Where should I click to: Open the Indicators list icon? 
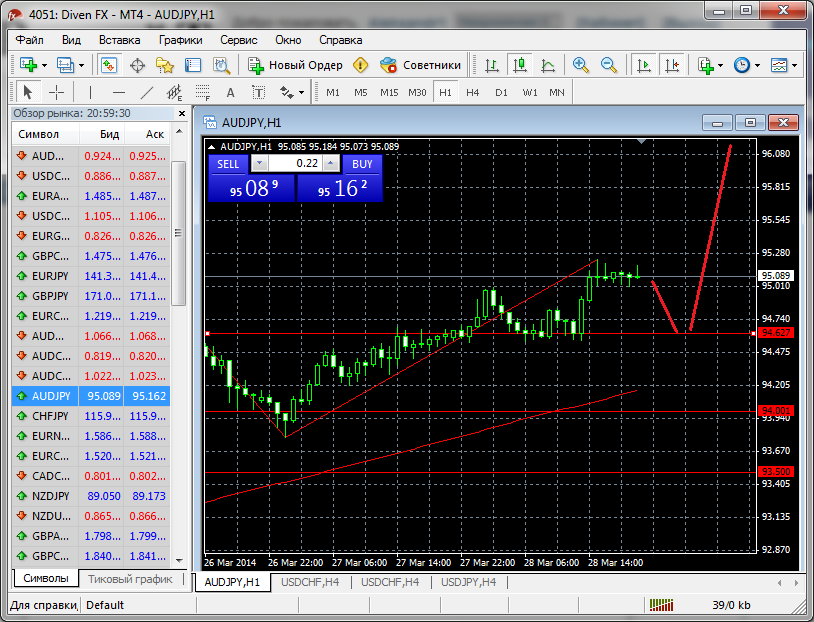(x=706, y=65)
